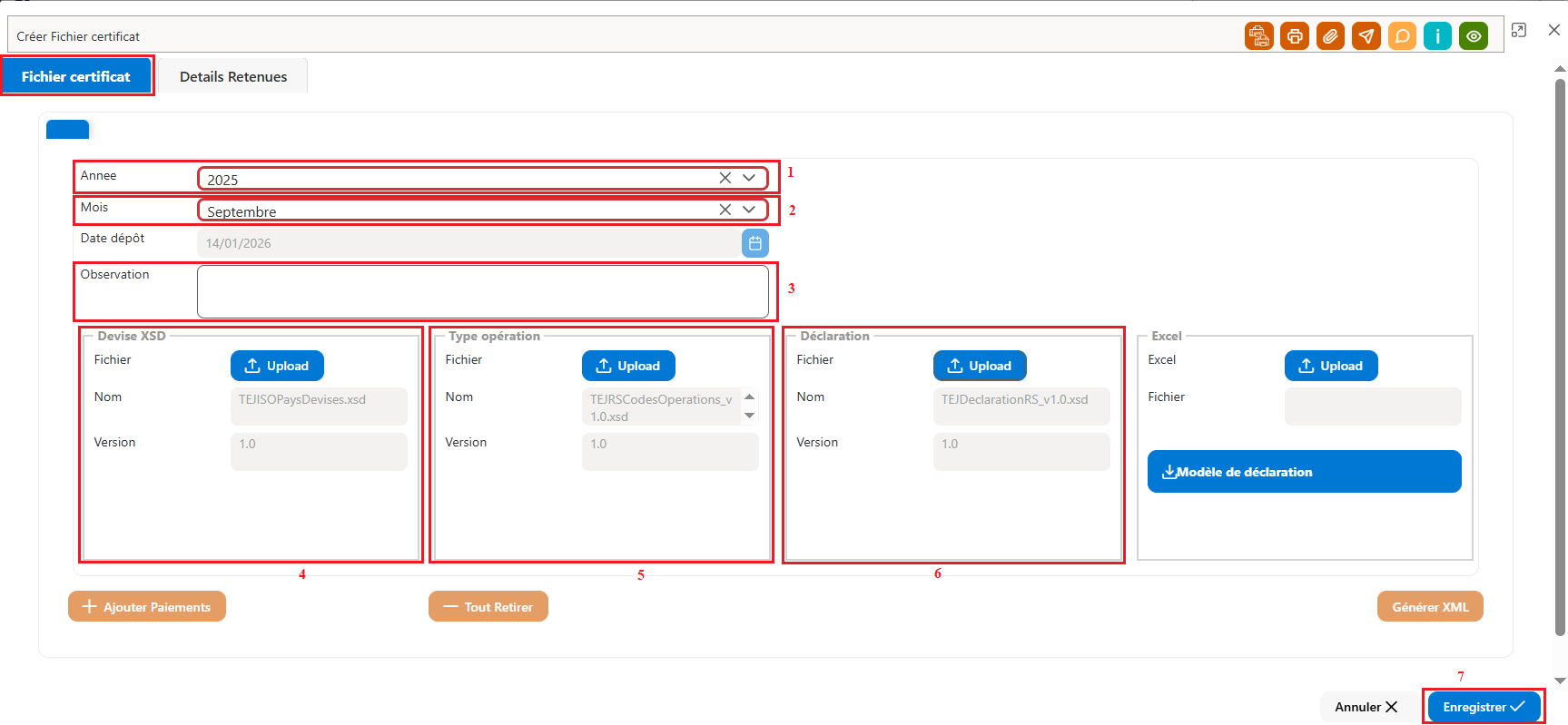
Task: Expand the Annee dropdown arrow
Action: click(x=749, y=178)
